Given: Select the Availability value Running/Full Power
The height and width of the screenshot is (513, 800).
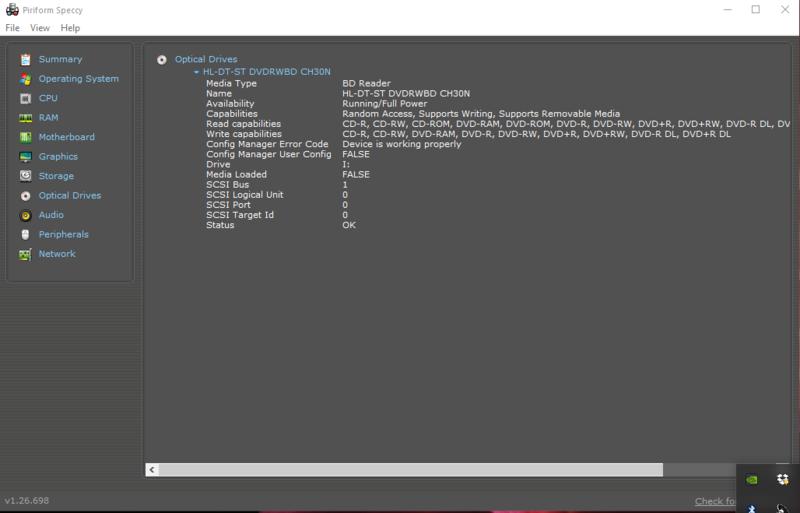Looking at the screenshot, I should point(385,104).
